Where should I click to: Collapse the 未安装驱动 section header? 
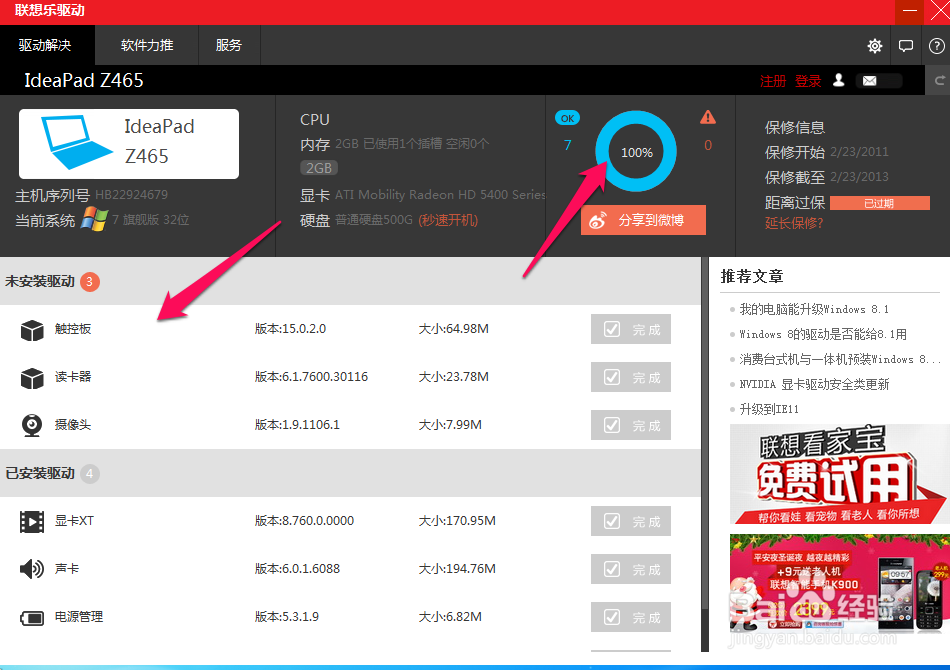coord(42,282)
